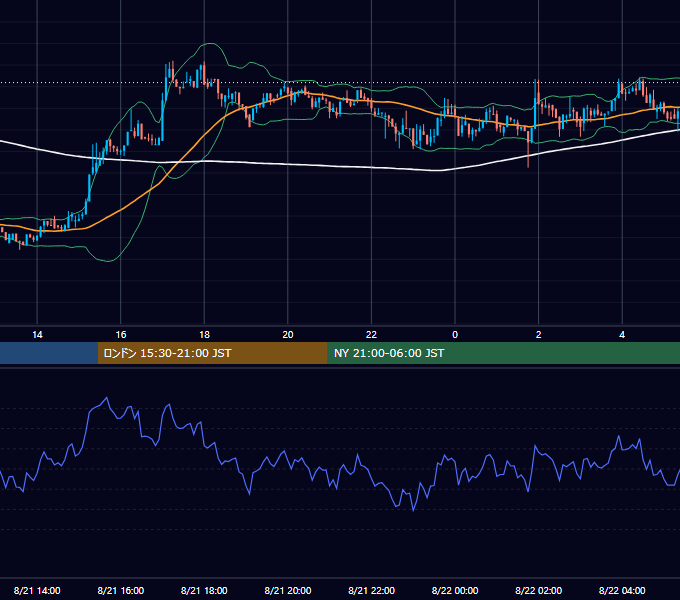Click the '20' hour label on price chart axis
This screenshot has height=600, width=680.
click(x=288, y=335)
